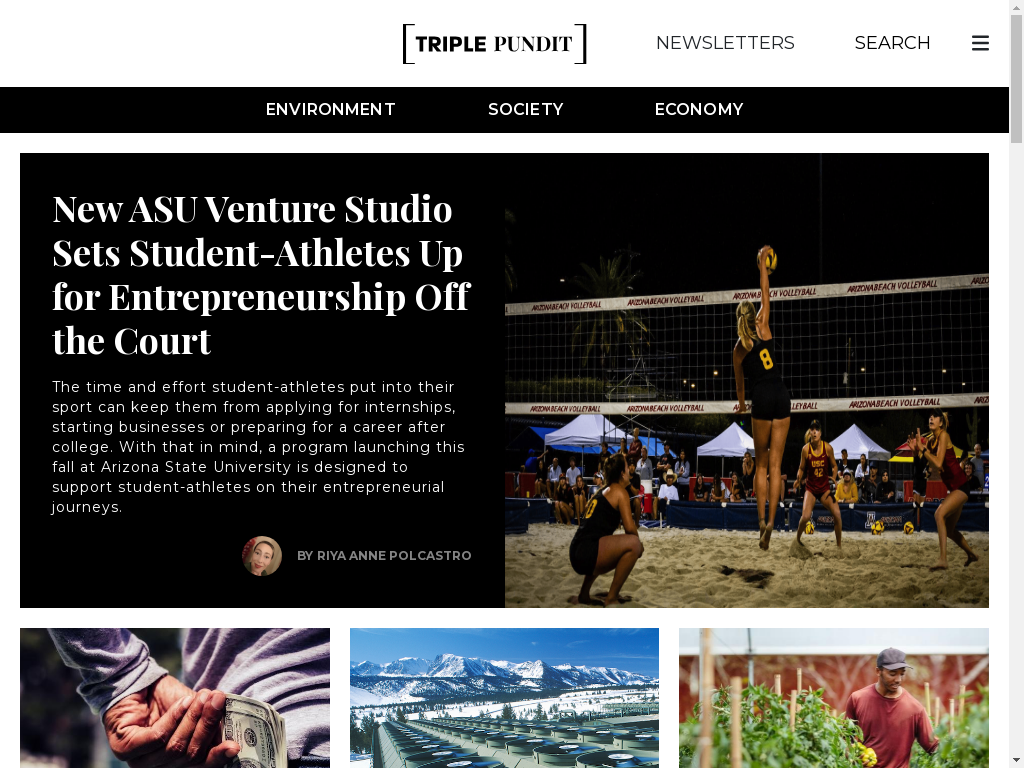Open the hand holding dollars thumbnail
The height and width of the screenshot is (768, 1024).
tap(175, 698)
